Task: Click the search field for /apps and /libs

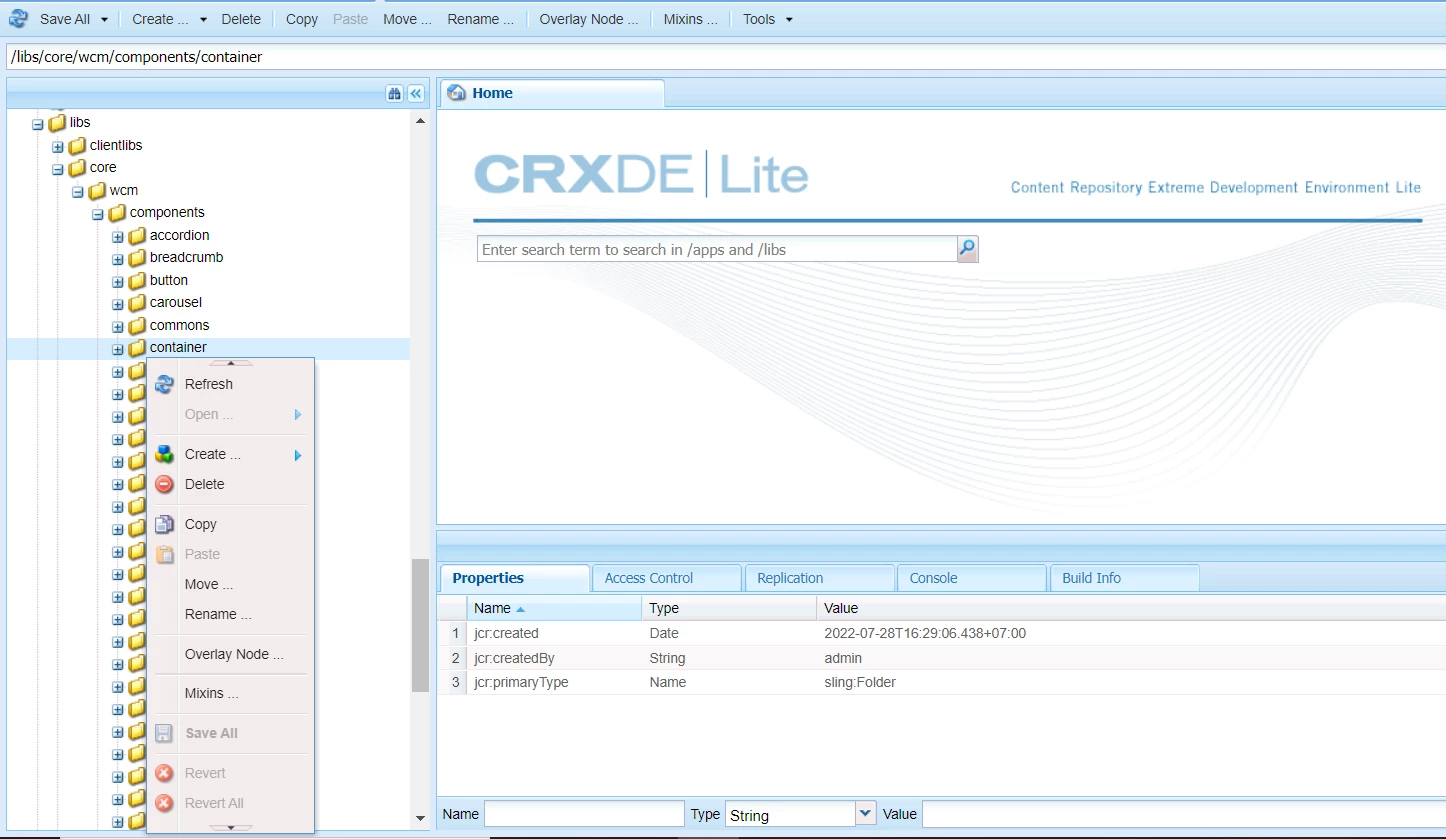Action: pos(717,250)
